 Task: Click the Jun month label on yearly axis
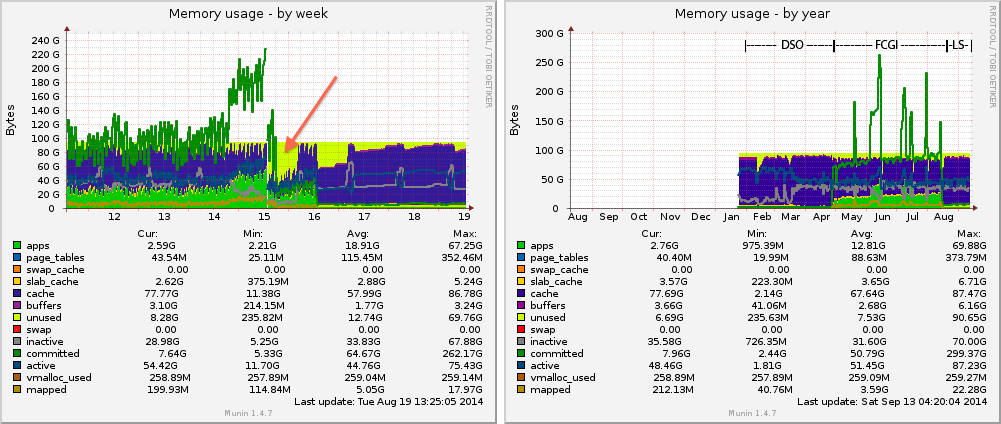coord(881,216)
